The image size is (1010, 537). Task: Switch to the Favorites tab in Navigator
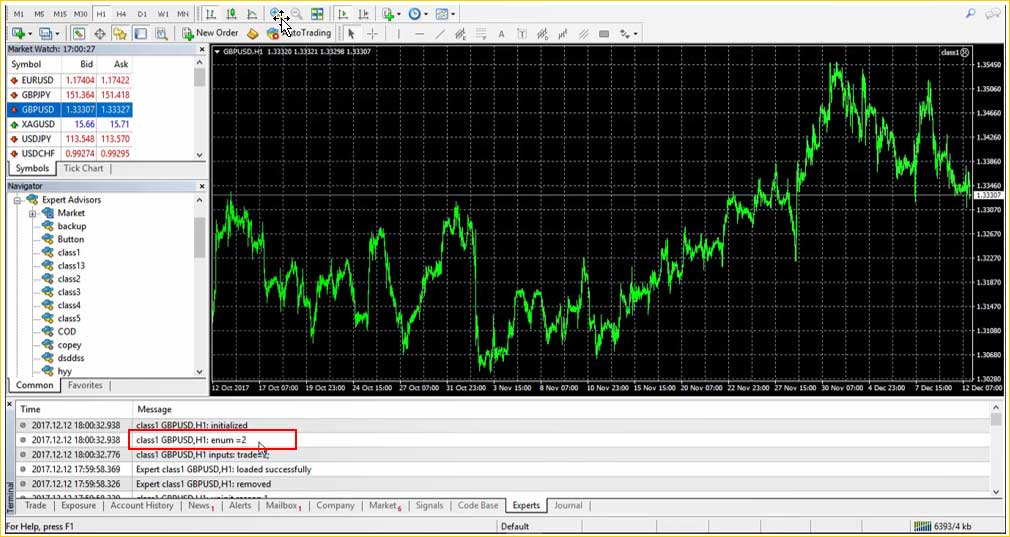[x=85, y=386]
